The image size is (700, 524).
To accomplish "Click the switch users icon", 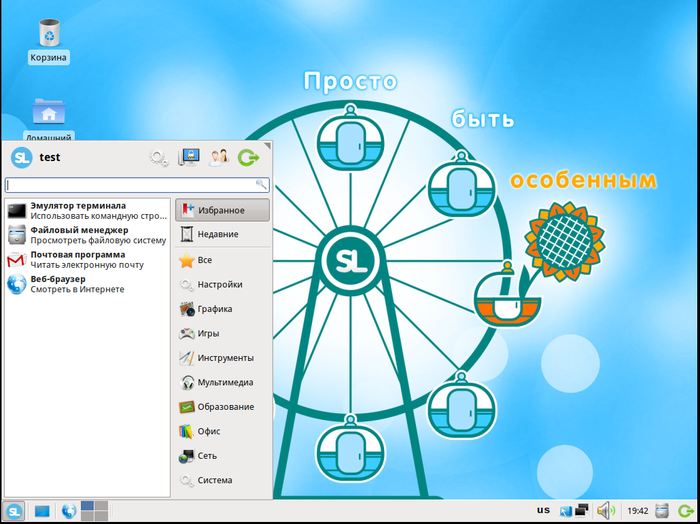I will click(x=218, y=157).
